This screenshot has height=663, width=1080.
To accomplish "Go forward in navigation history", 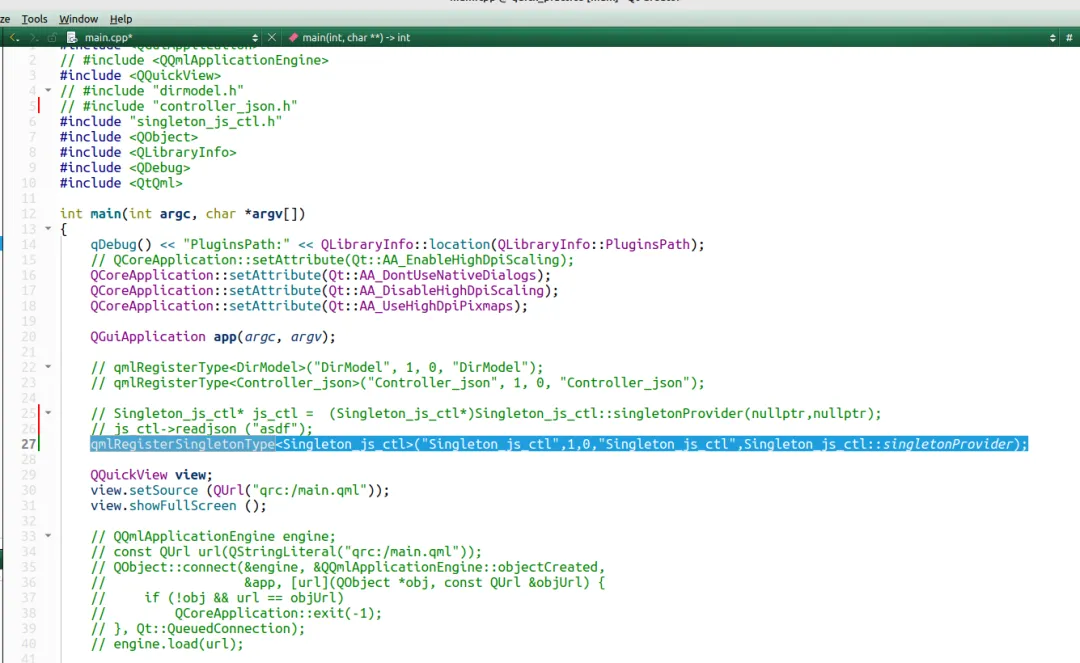I will (33, 37).
